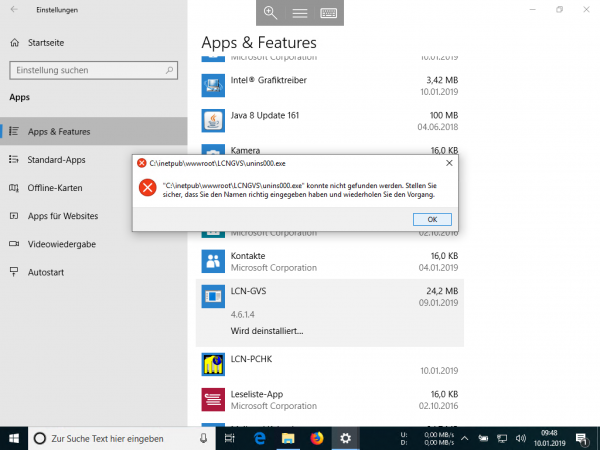Screen dimensions: 600x450
Task: Click the Leseliste-App icon
Action: 212,399
